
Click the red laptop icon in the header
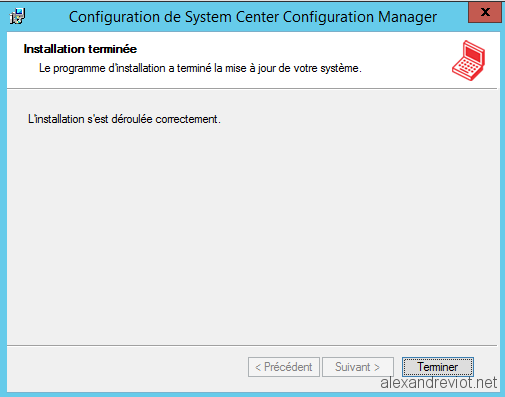click(469, 60)
